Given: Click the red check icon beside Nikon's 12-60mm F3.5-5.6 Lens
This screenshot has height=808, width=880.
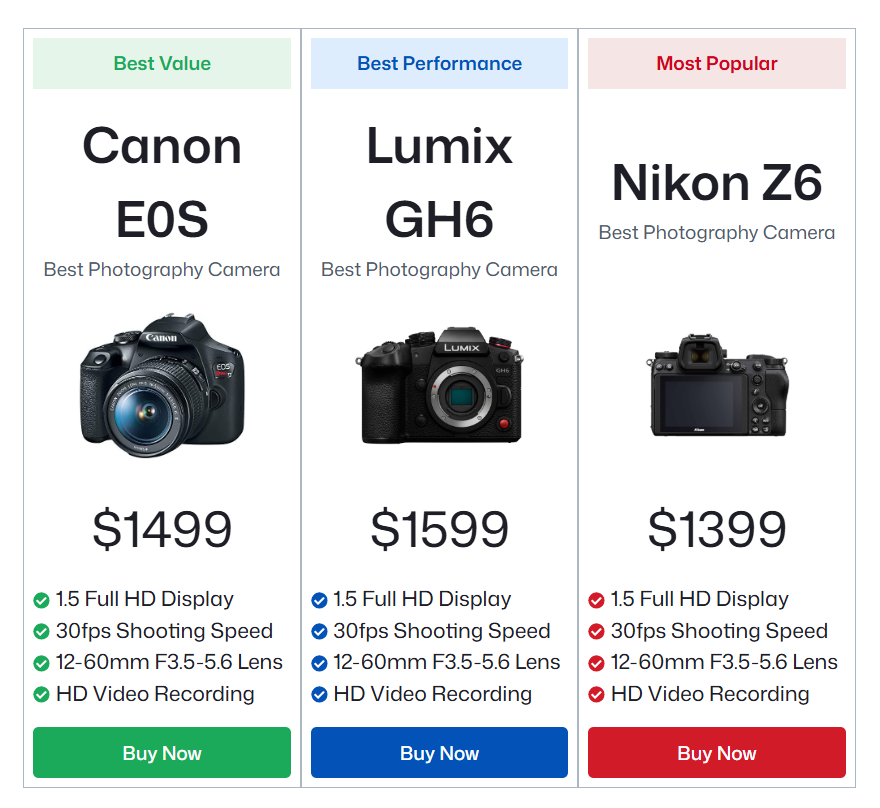Looking at the screenshot, I should click(x=596, y=663).
